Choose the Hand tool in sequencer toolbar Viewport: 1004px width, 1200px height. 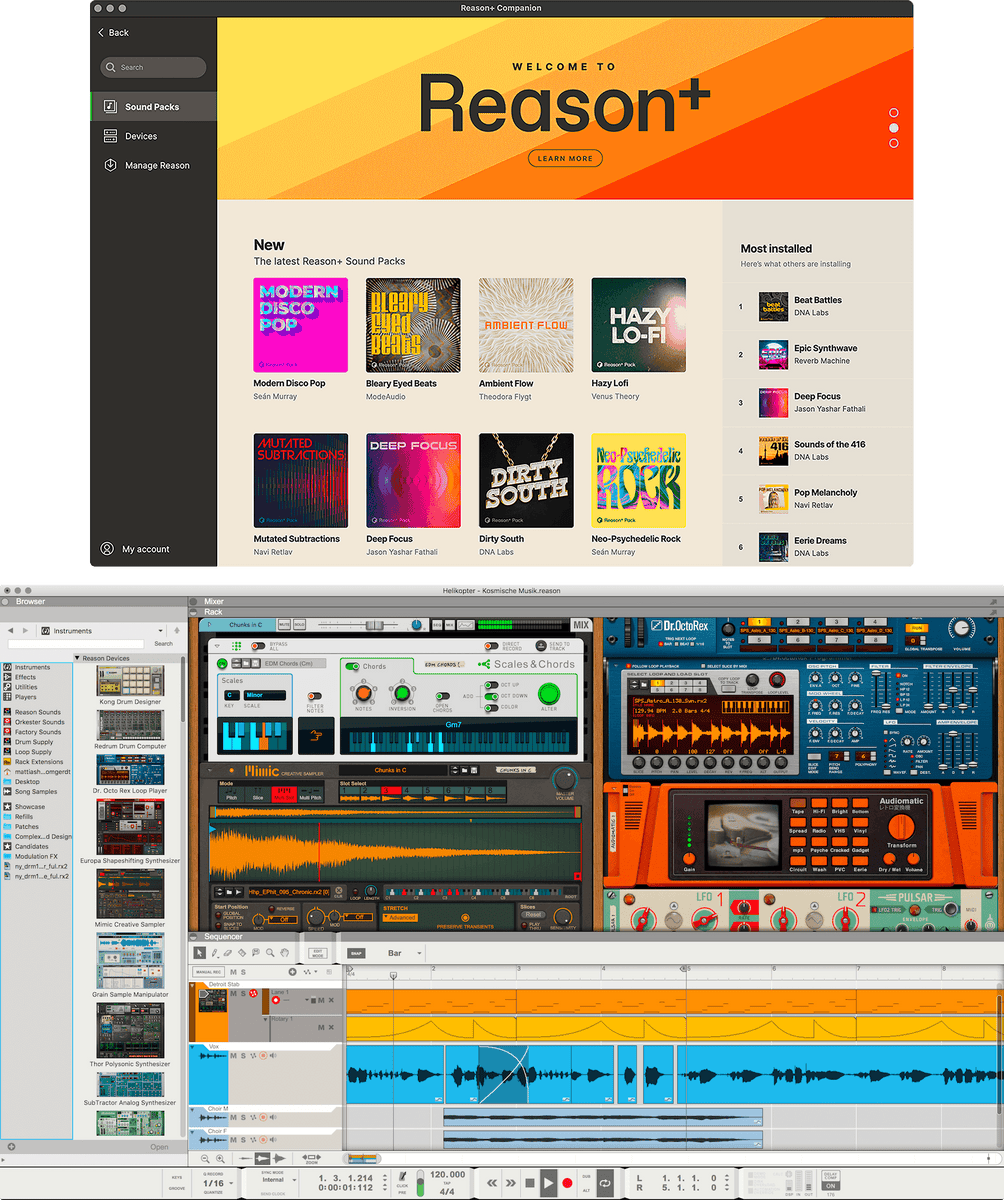point(285,952)
